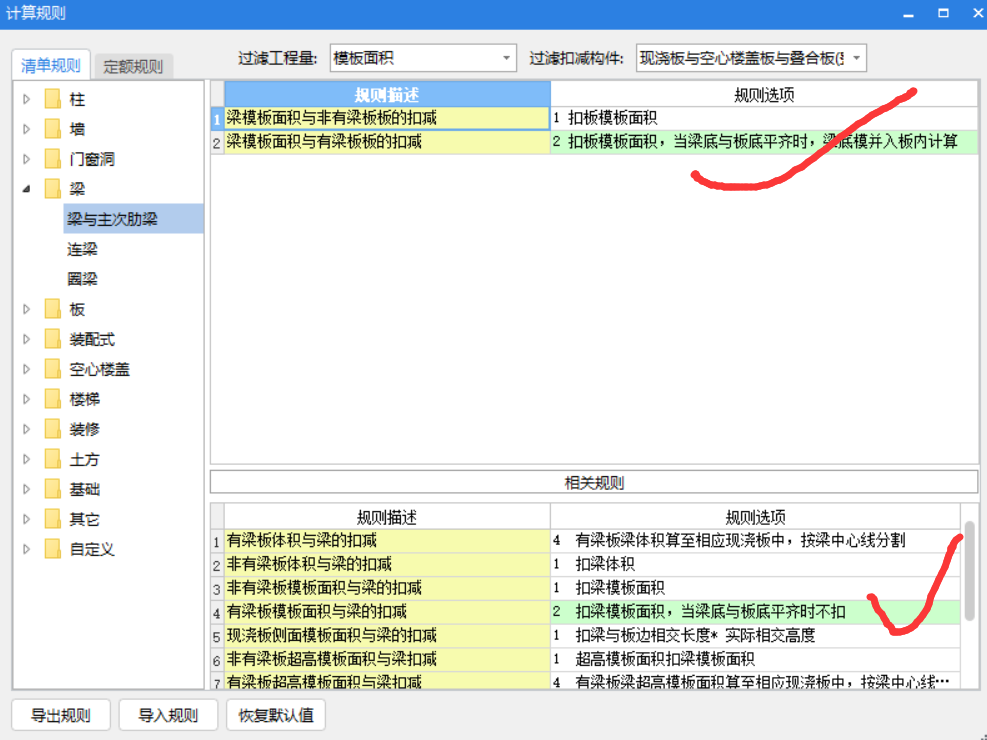This screenshot has width=987, height=740.
Task: Click the 恢复默认值 button
Action: pos(276,715)
